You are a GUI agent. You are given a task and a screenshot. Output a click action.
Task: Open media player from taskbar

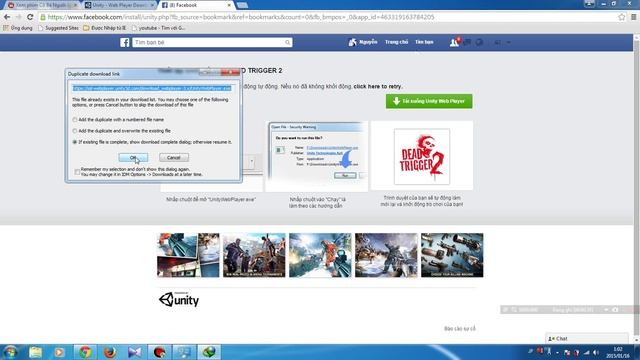coord(60,352)
